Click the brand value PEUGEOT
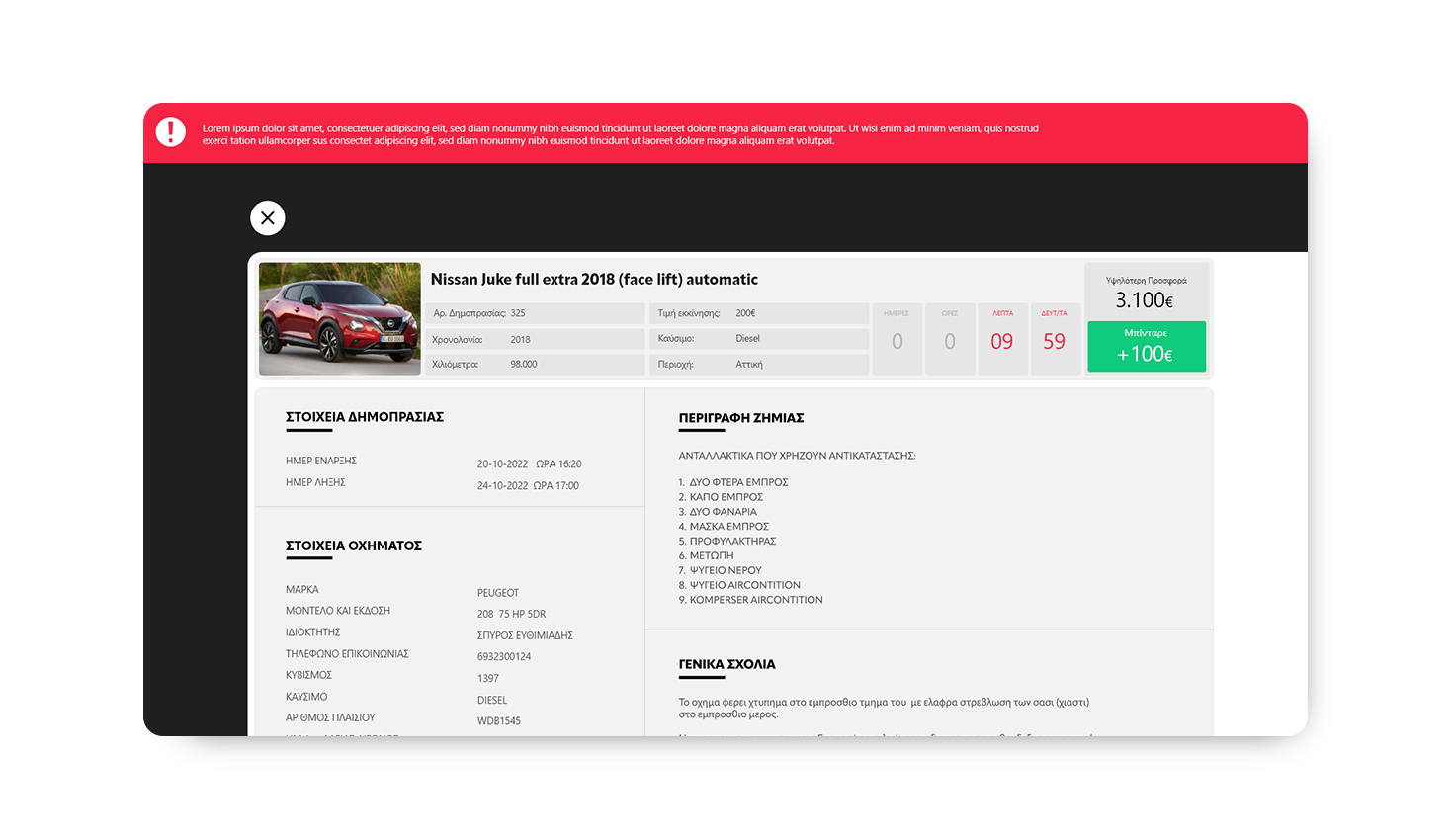The width and height of the screenshot is (1452, 840). click(x=498, y=593)
